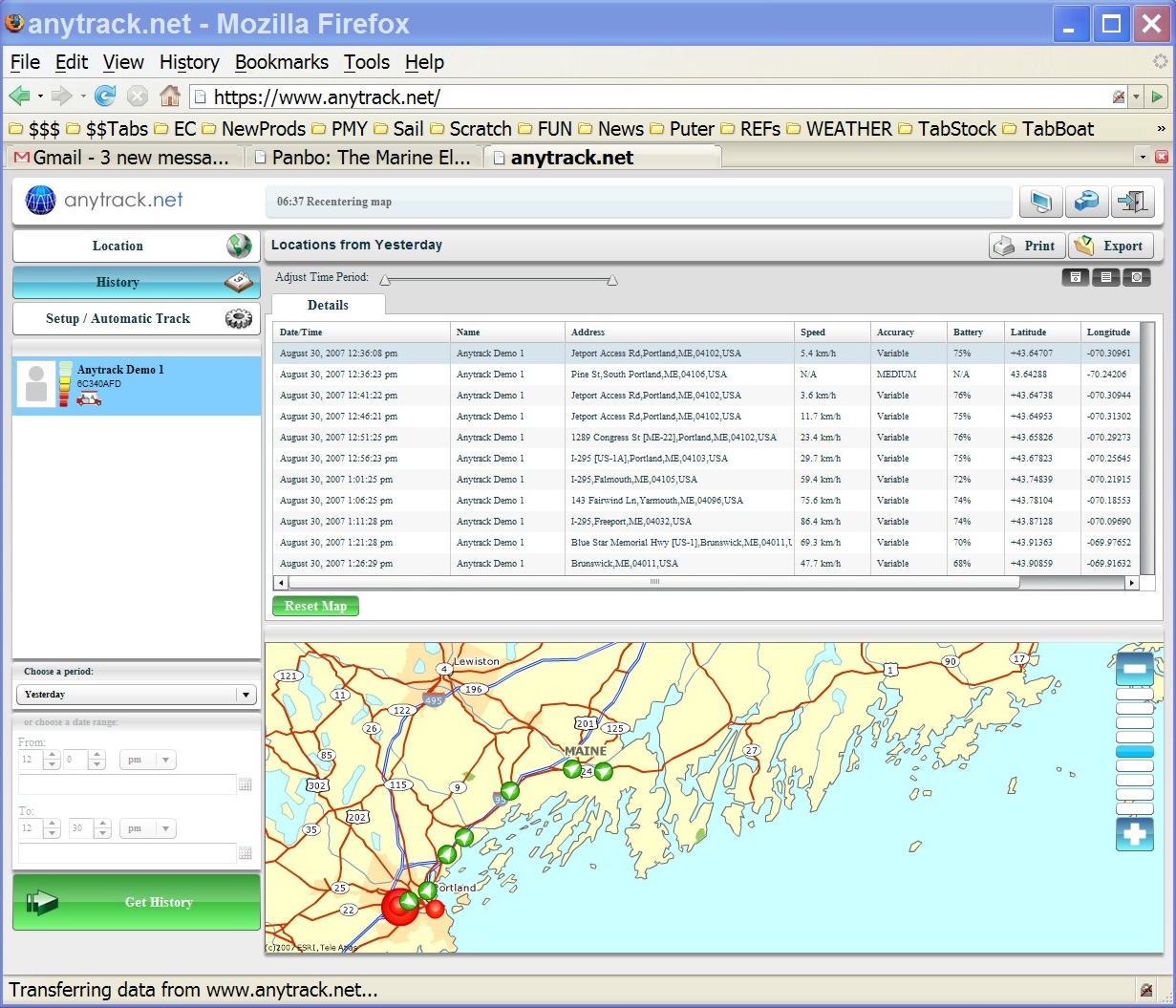
Task: Open the Bookmarks menu in the menu bar
Action: coord(282,62)
